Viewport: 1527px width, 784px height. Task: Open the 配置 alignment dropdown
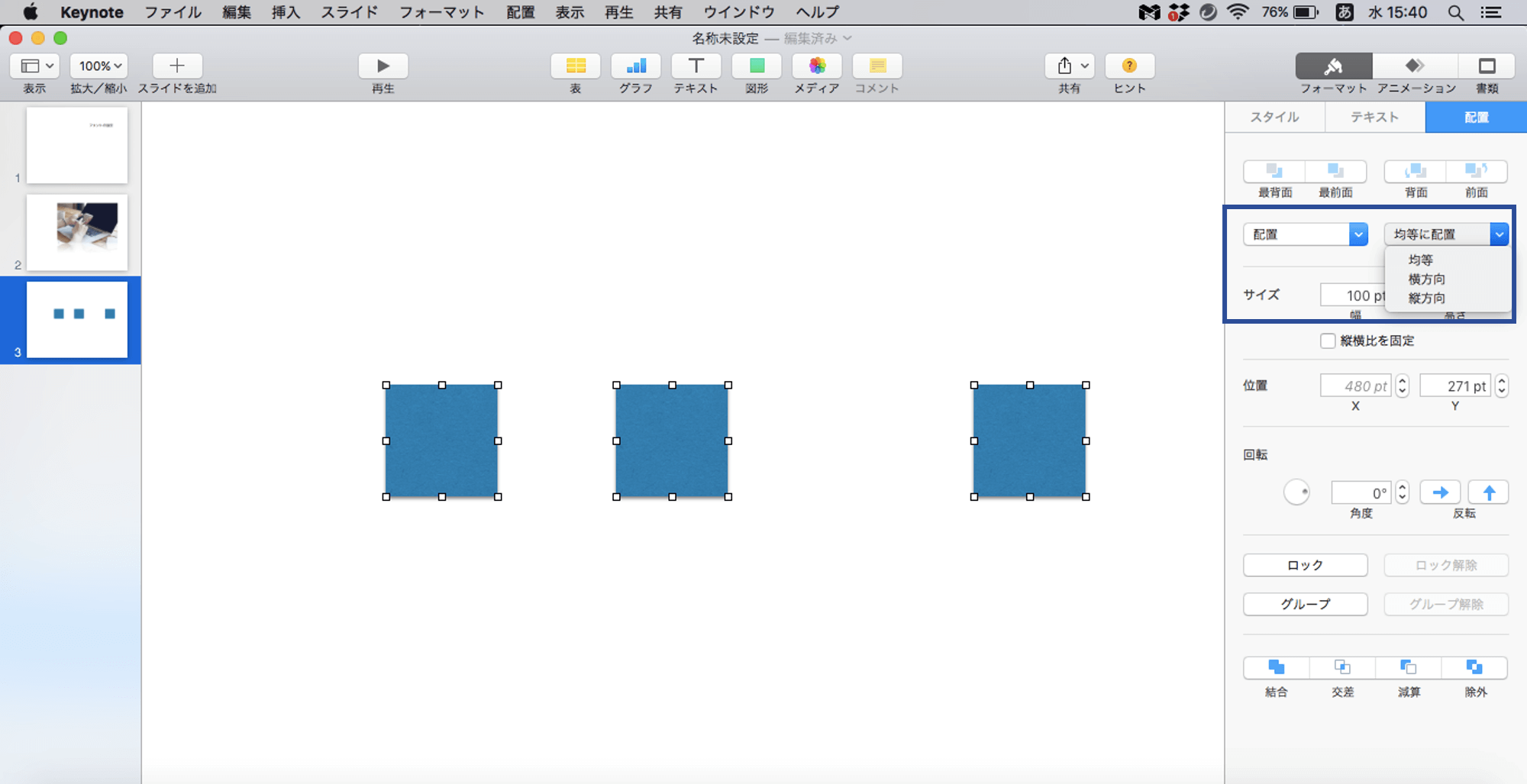click(1306, 234)
